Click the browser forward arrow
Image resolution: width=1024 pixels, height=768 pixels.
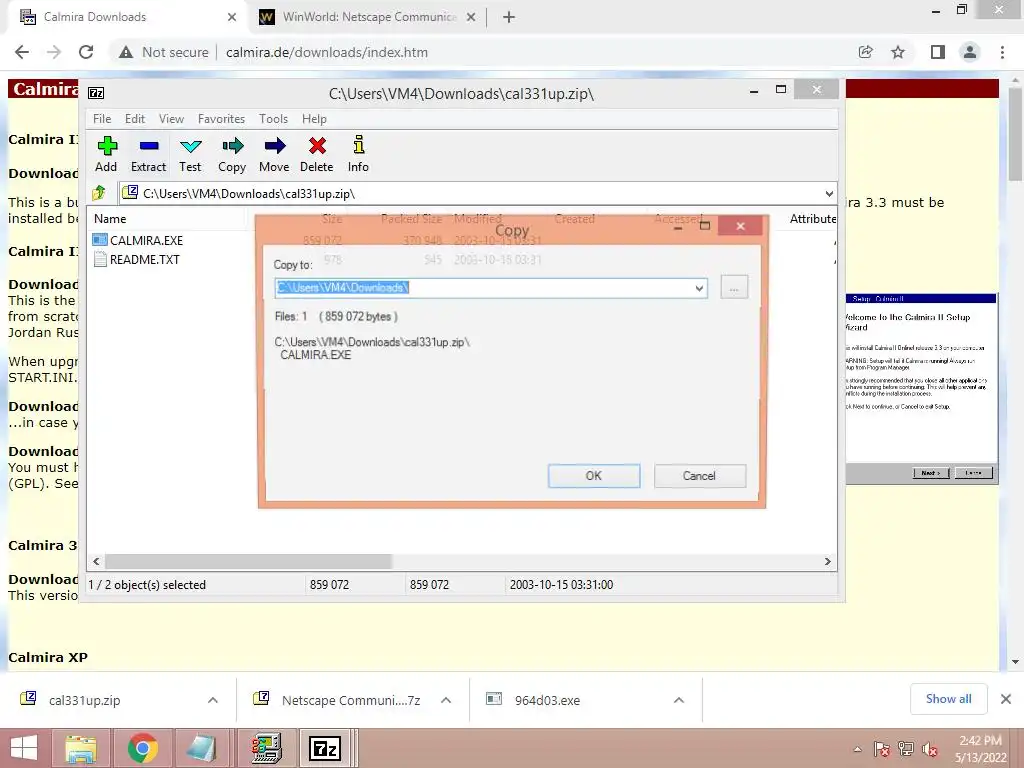54,52
